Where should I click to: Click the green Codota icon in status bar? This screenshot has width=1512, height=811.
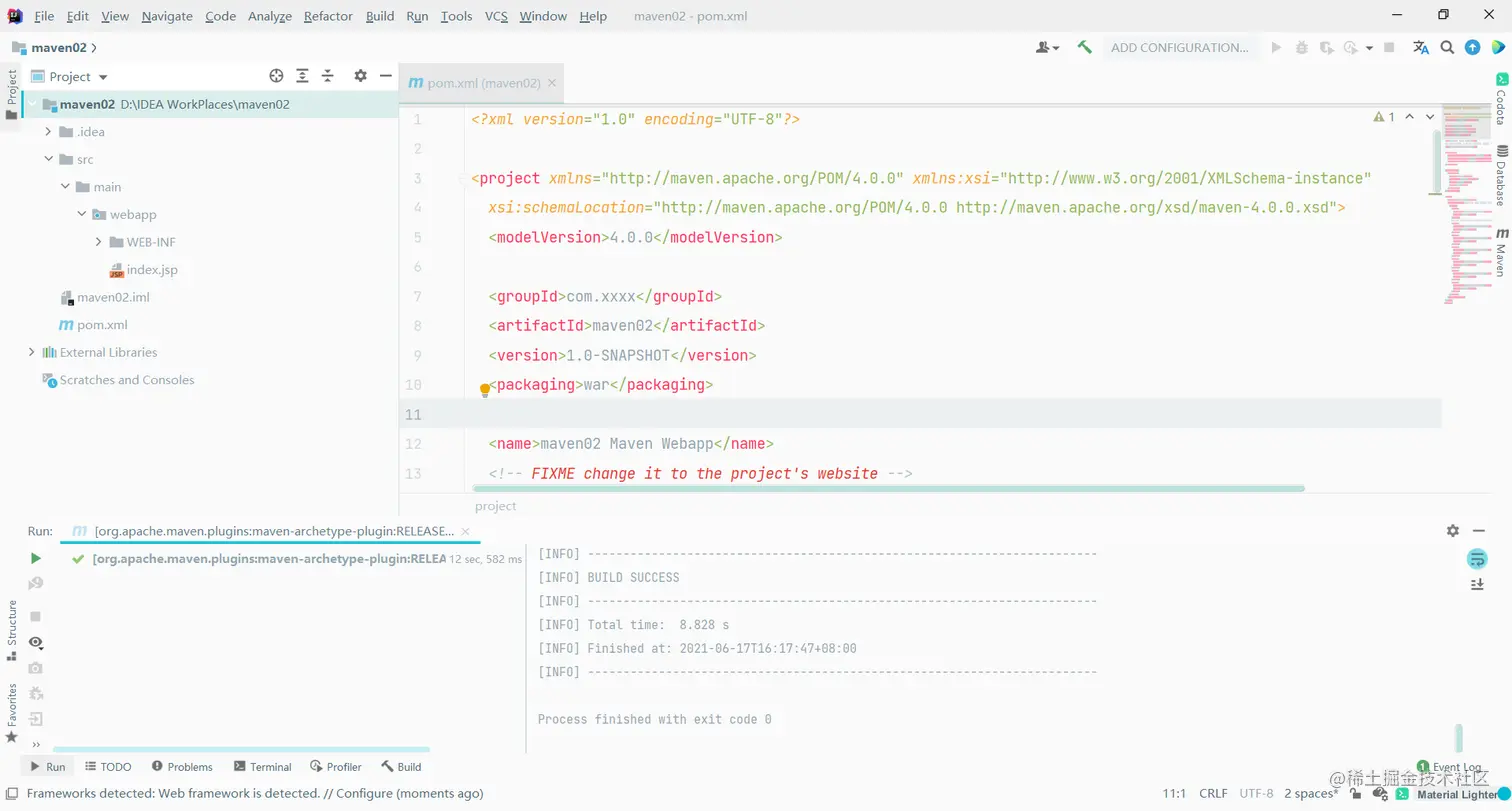pyautogui.click(x=1402, y=794)
